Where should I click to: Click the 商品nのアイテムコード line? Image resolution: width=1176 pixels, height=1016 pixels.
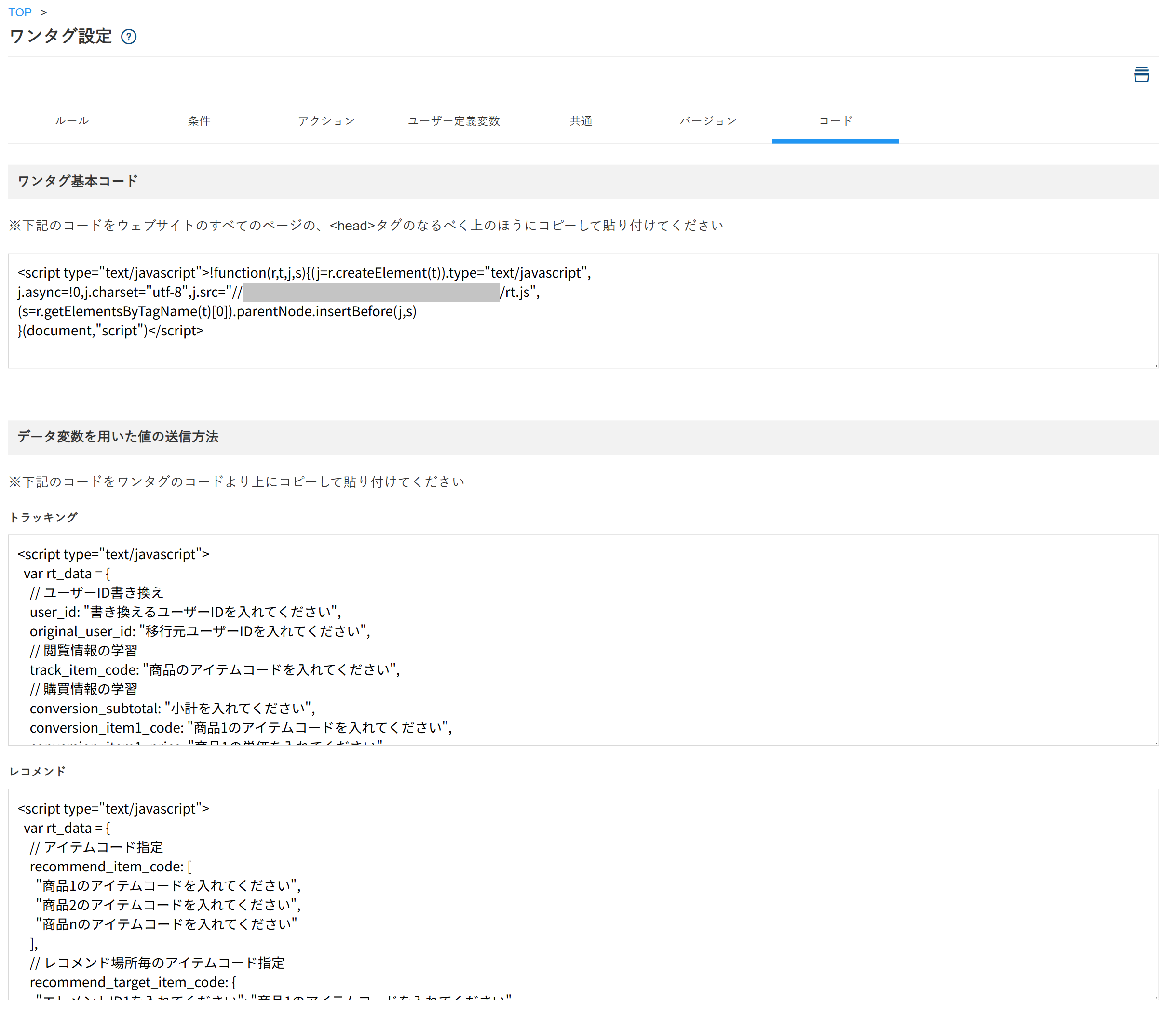[x=167, y=925]
